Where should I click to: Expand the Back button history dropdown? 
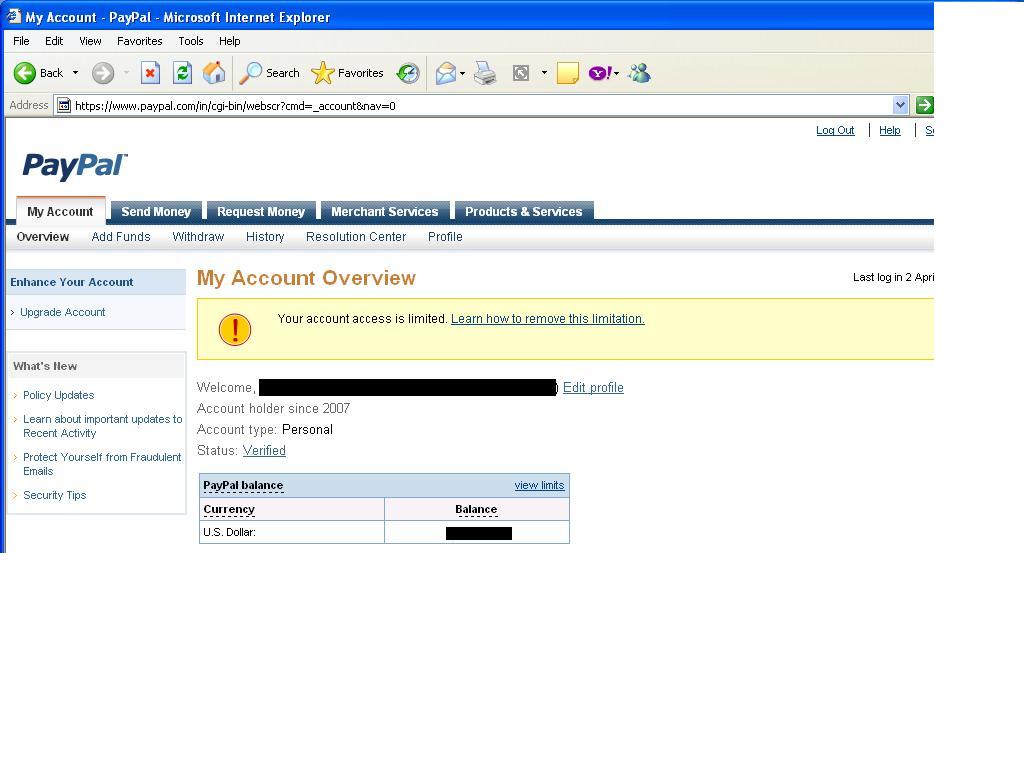tap(75, 72)
